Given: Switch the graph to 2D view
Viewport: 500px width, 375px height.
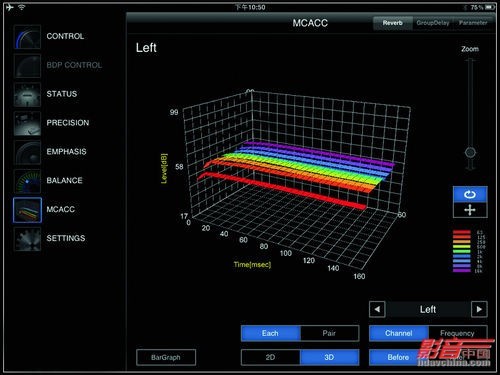Looking at the screenshot, I should pos(270,357).
